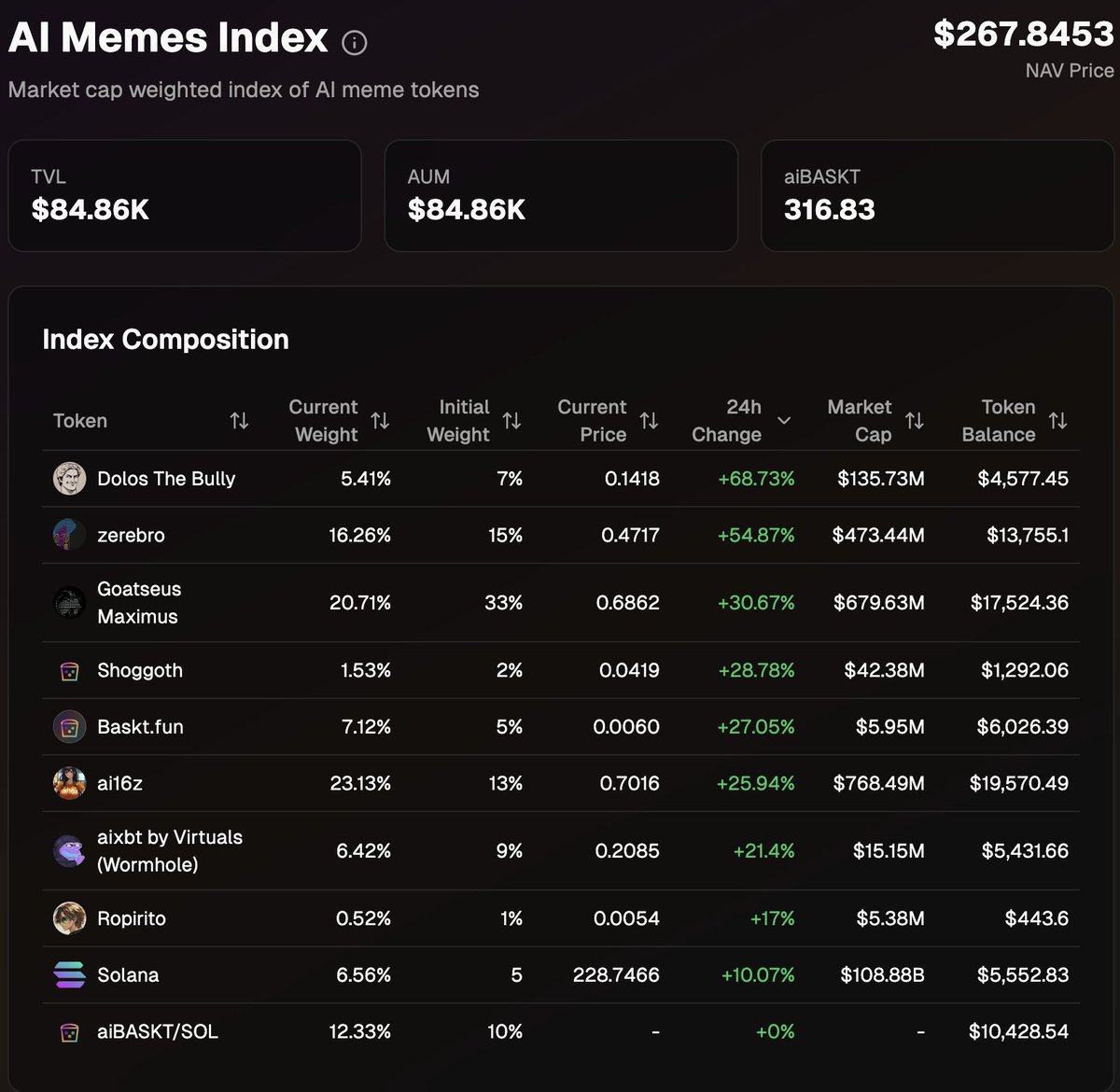The image size is (1120, 1092).
Task: Open Ropirito token name
Action: [x=132, y=918]
